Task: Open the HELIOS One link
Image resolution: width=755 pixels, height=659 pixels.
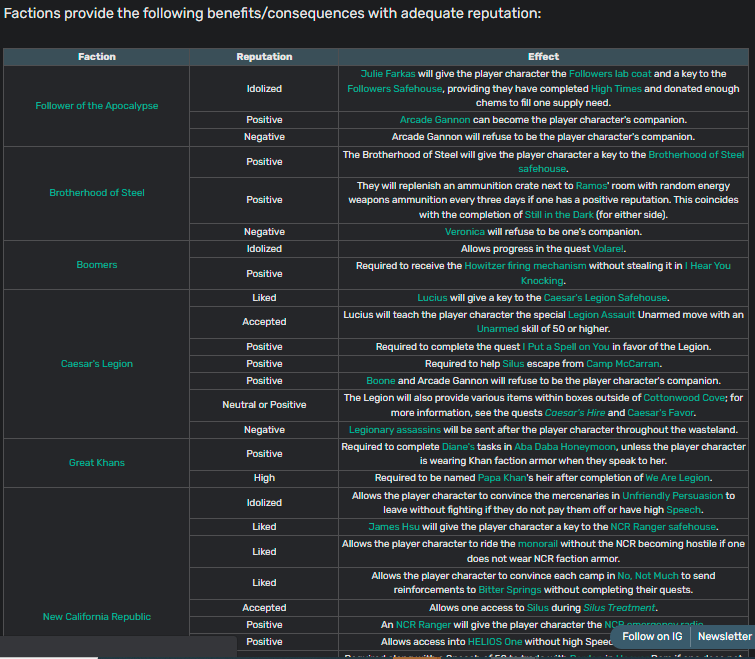Action: tap(495, 642)
